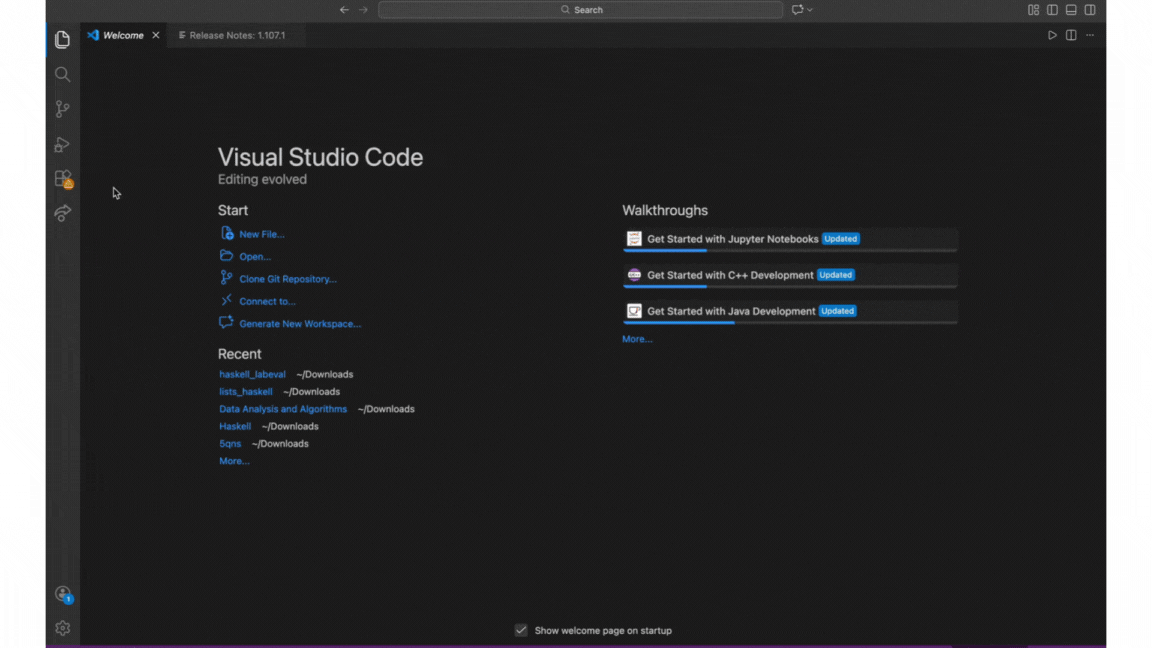Toggle the Primary Side Bar visibility
This screenshot has width=1152, height=648.
click(x=1052, y=9)
